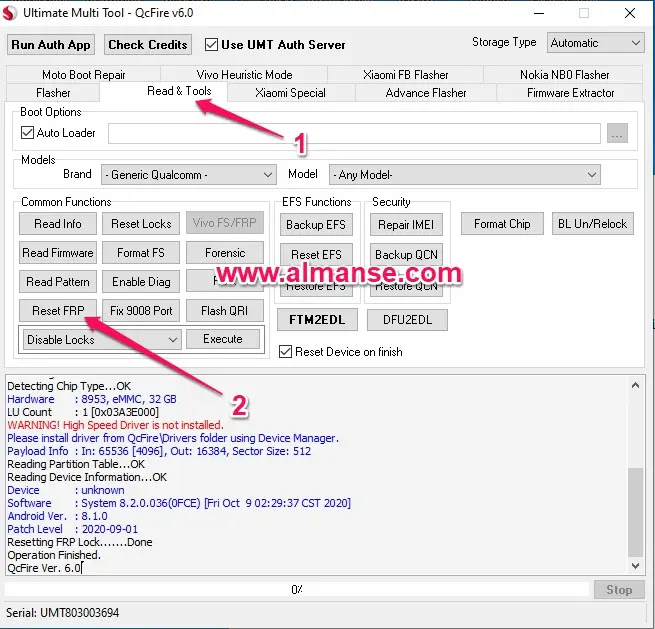Close the QcFire window
Screen dimensions: 655x629
[x=630, y=13]
